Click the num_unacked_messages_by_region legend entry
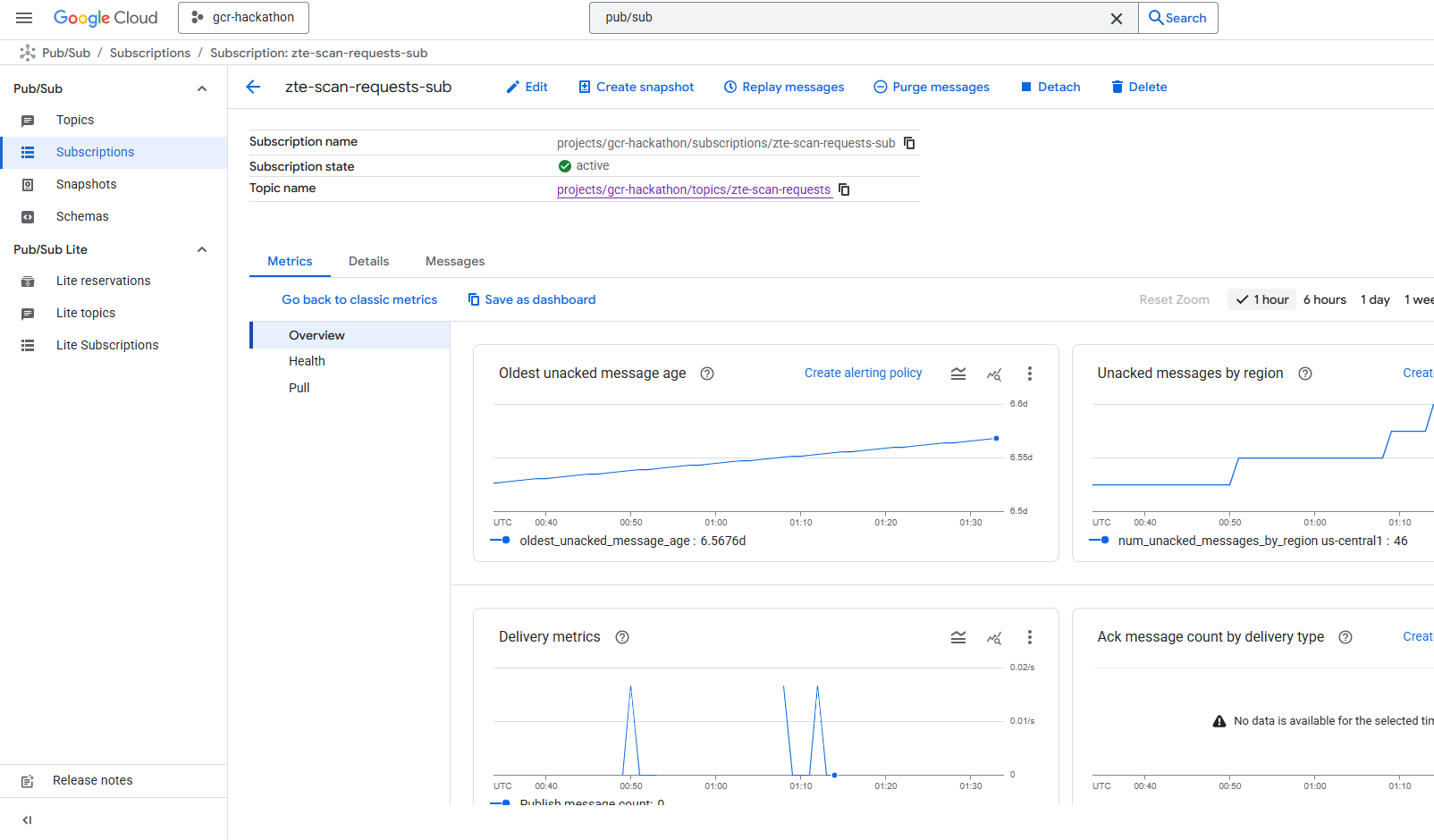The image size is (1434, 840). [1248, 541]
